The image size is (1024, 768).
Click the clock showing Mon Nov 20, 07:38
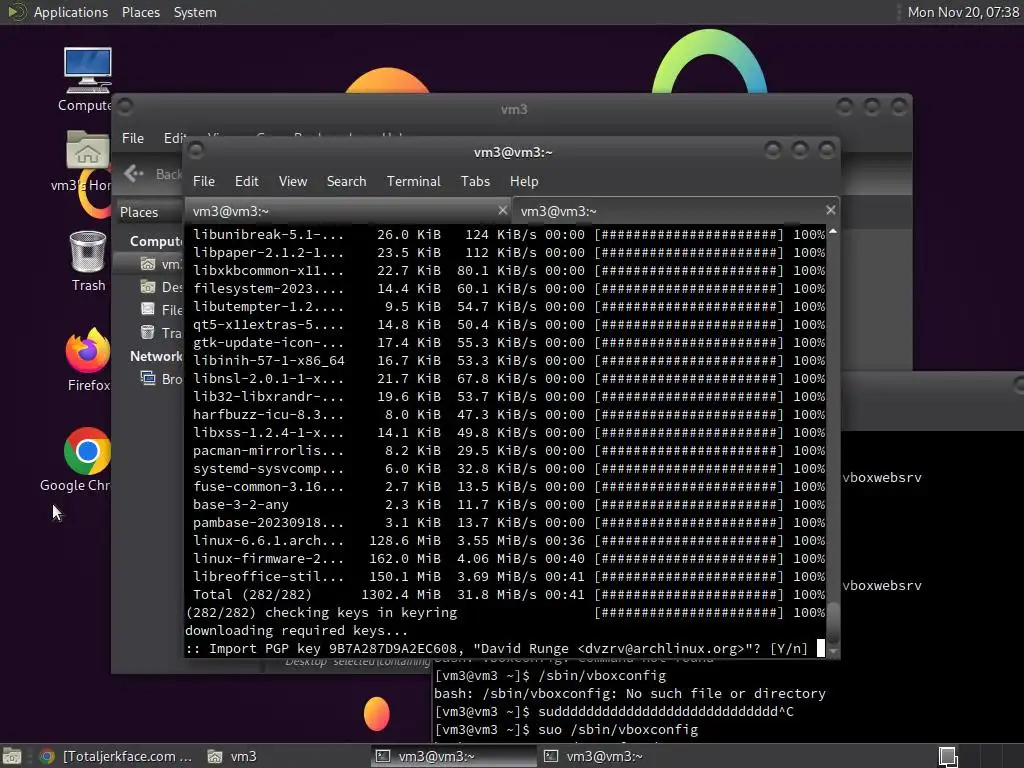click(x=963, y=12)
